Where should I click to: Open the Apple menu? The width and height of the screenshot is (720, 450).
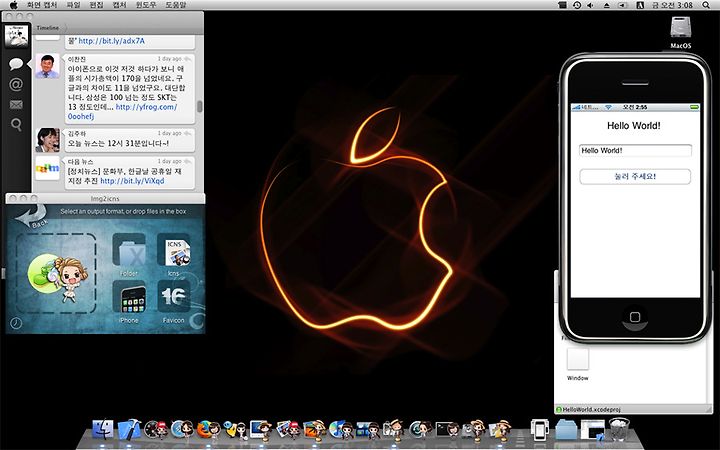point(13,5)
